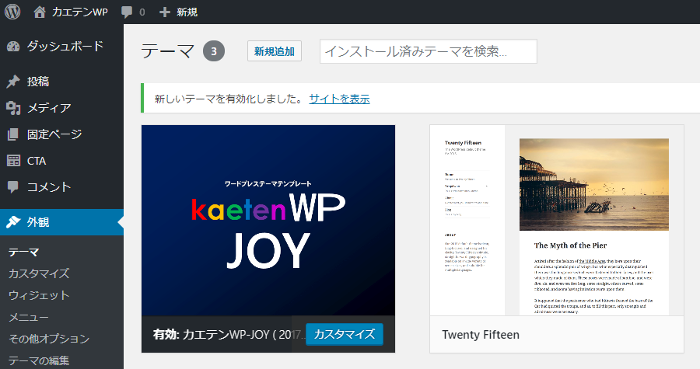Click the 新しいテーマを有効化しました notice text
700x369 pixels.
pyautogui.click(x=229, y=99)
